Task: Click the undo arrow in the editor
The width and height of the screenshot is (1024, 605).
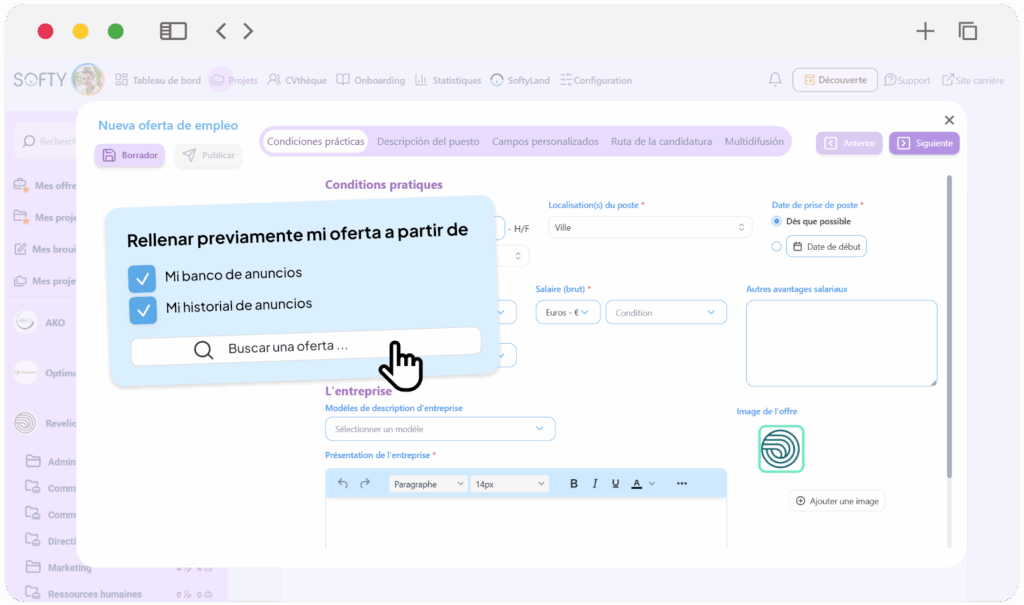Action: (343, 484)
